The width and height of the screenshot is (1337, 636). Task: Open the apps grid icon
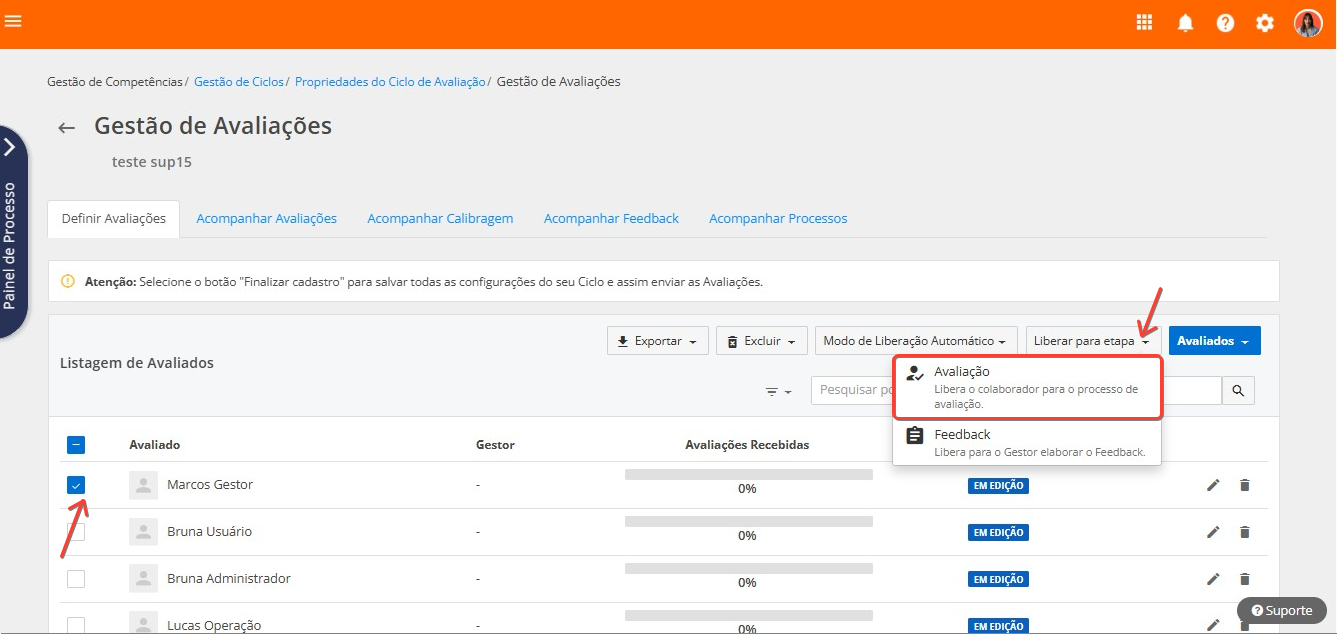click(1145, 23)
